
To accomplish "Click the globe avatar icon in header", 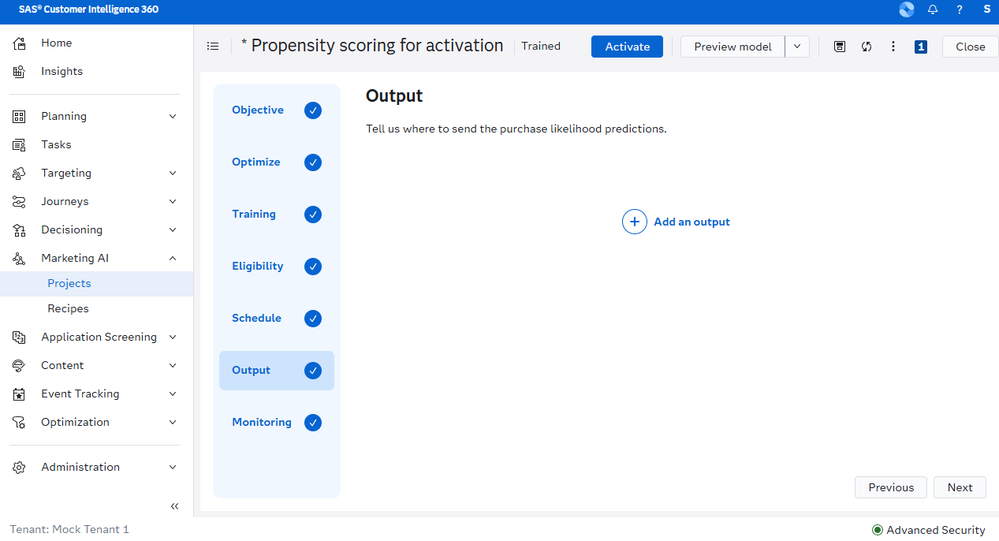I will point(907,10).
